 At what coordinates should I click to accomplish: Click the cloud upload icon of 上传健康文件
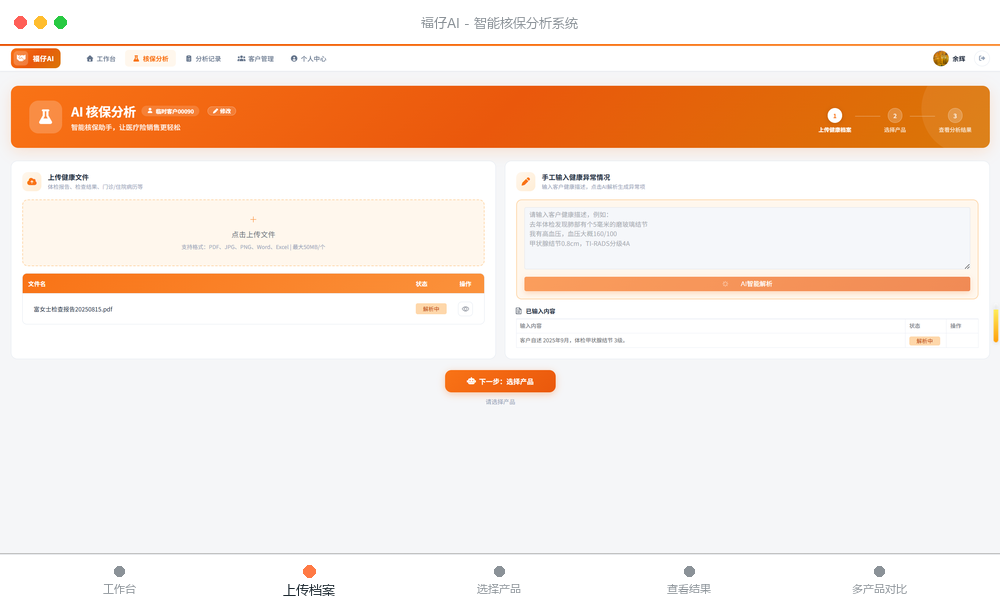(x=32, y=182)
